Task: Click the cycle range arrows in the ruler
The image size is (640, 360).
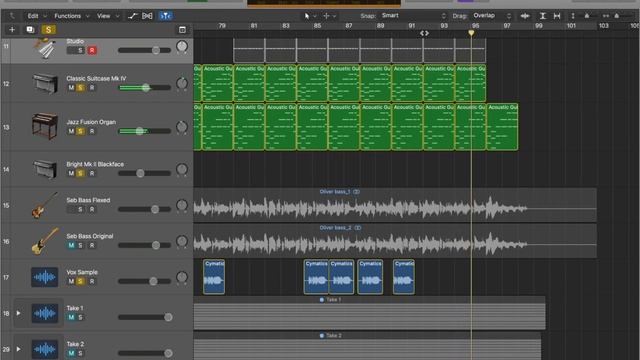Action: tap(424, 33)
